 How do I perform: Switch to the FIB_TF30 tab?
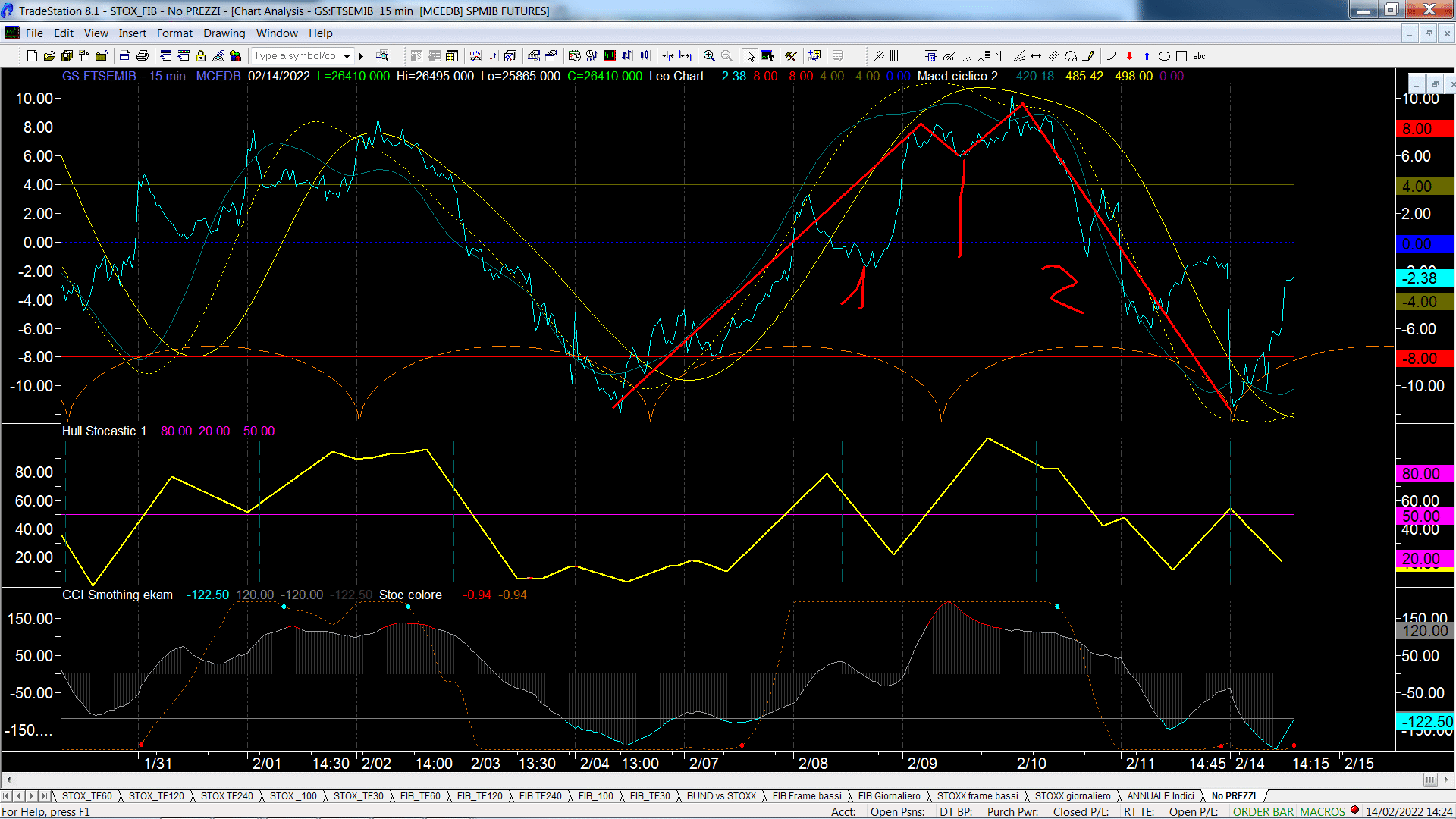pos(650,795)
